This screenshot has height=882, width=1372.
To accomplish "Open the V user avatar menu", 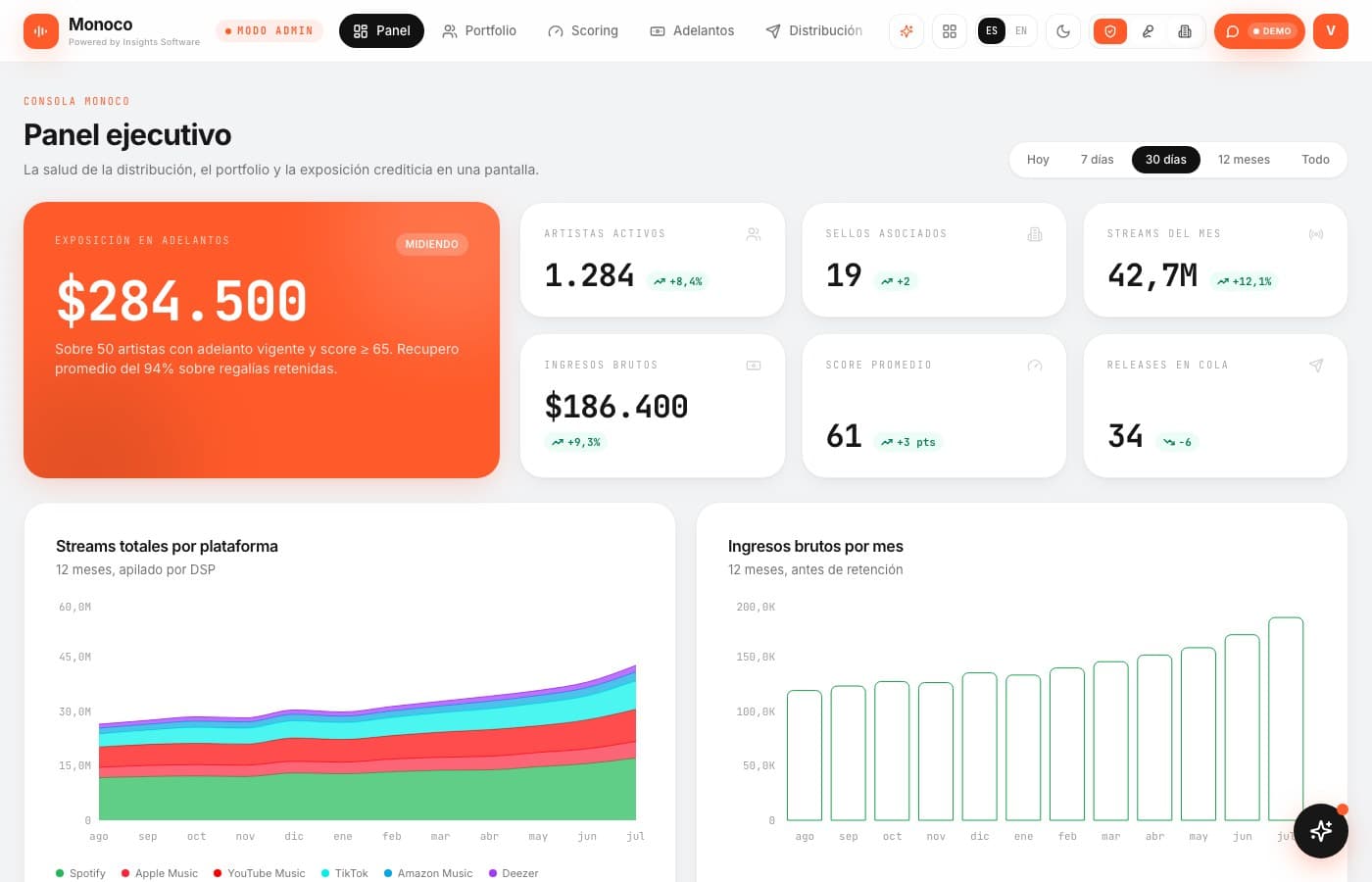I will click(1331, 31).
